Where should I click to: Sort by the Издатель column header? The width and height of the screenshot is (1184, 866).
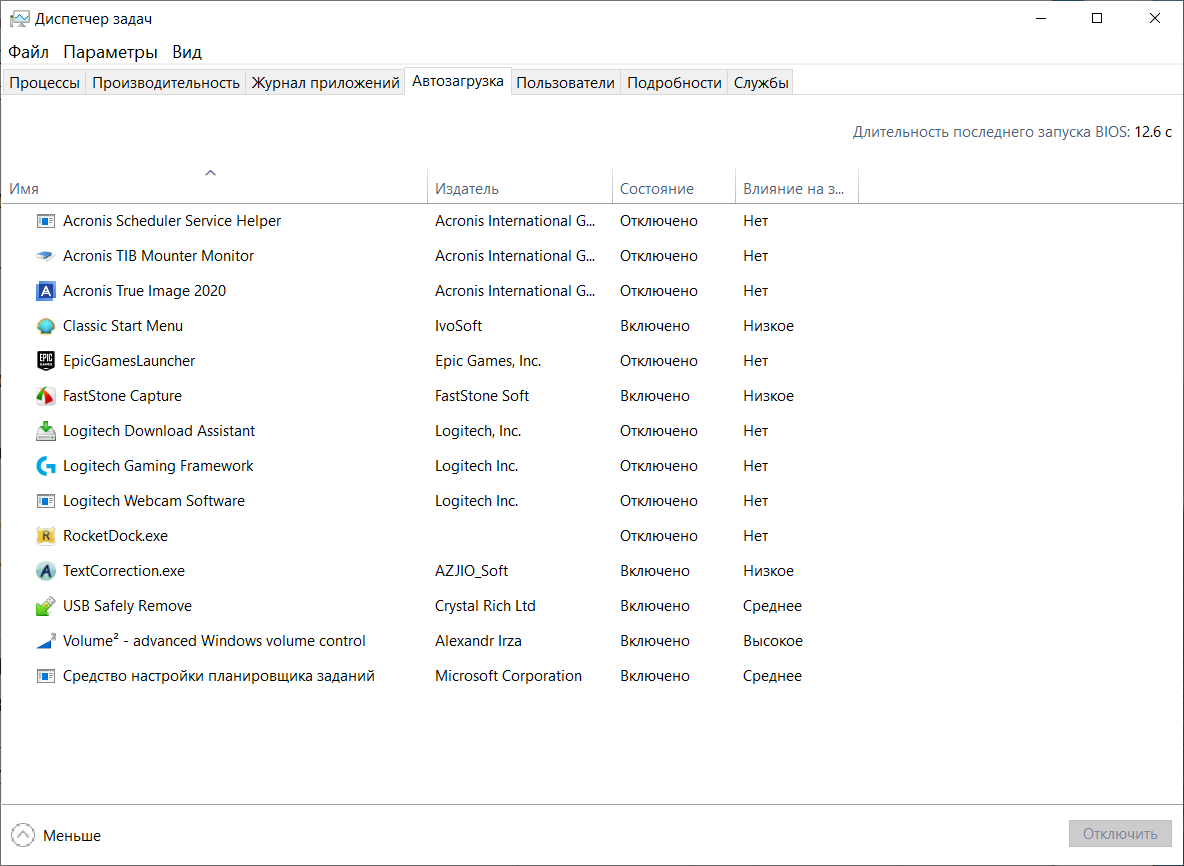(x=466, y=189)
